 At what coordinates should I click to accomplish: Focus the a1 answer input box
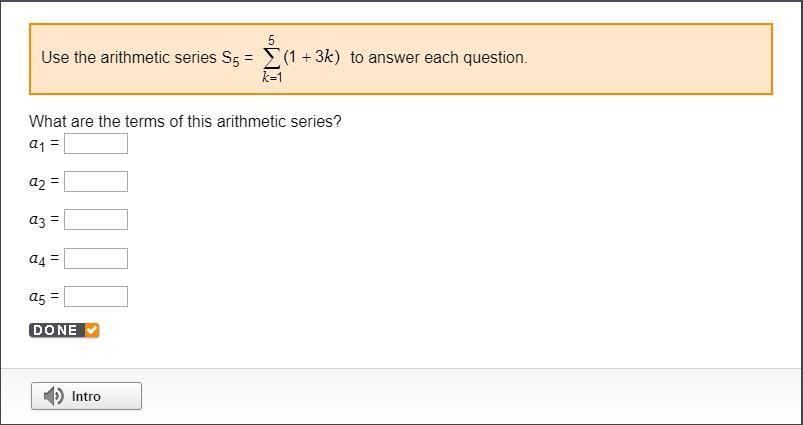[x=96, y=144]
